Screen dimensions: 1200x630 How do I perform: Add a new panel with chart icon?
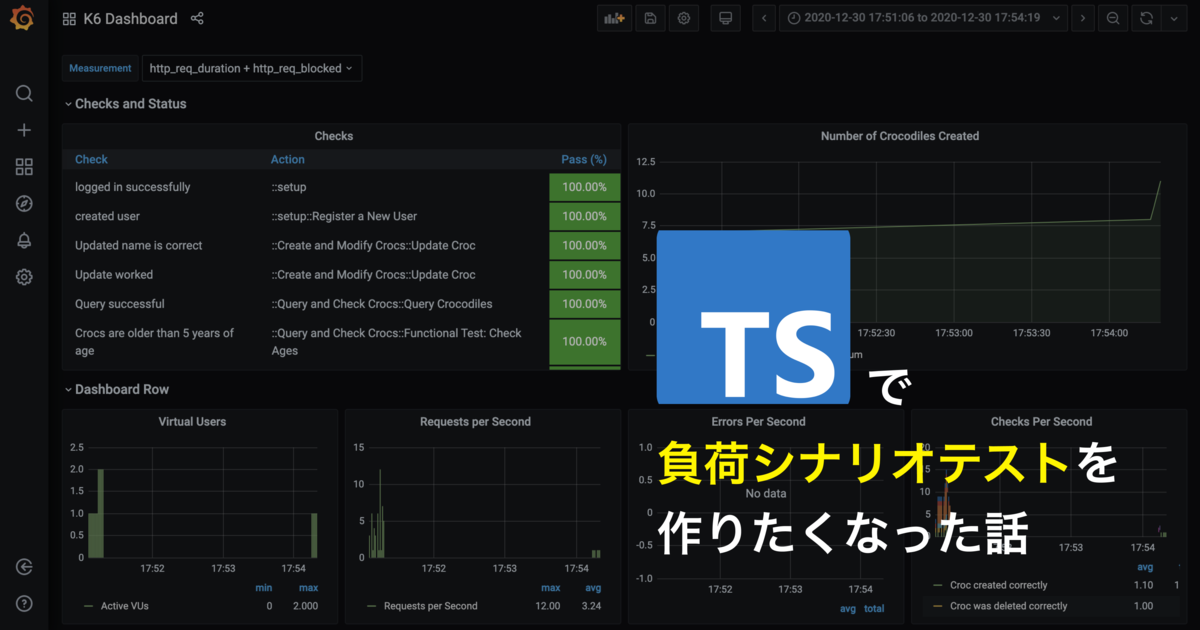(x=614, y=18)
